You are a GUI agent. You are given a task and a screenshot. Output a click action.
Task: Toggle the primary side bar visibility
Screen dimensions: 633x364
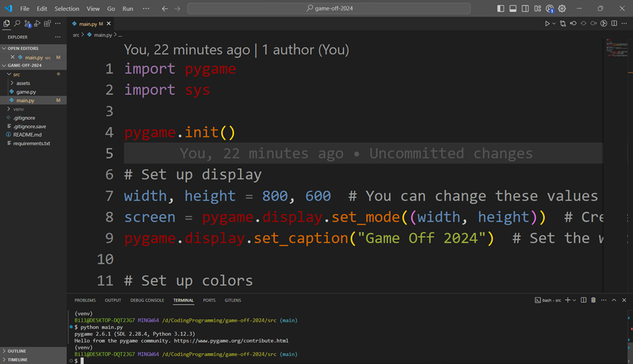tap(501, 8)
